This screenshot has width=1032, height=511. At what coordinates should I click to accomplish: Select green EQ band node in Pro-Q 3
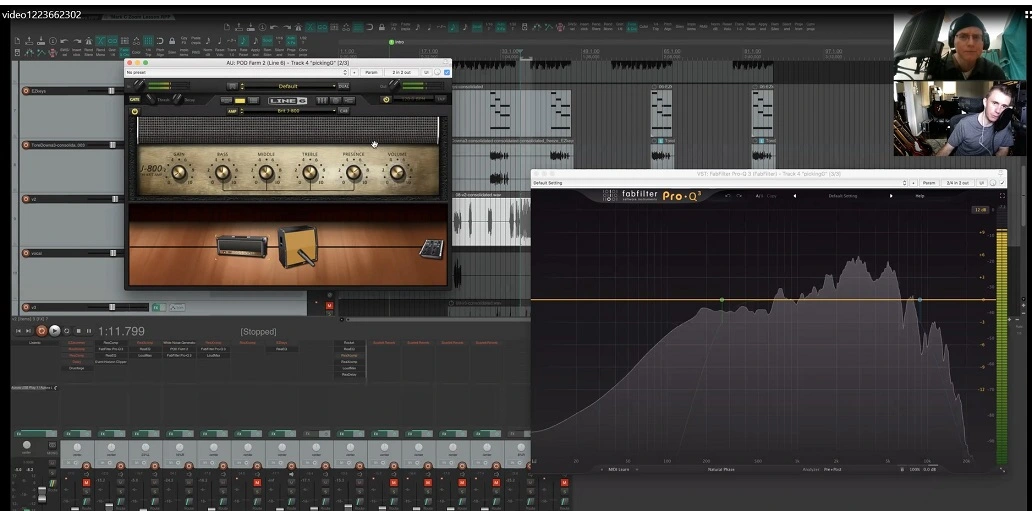722,300
